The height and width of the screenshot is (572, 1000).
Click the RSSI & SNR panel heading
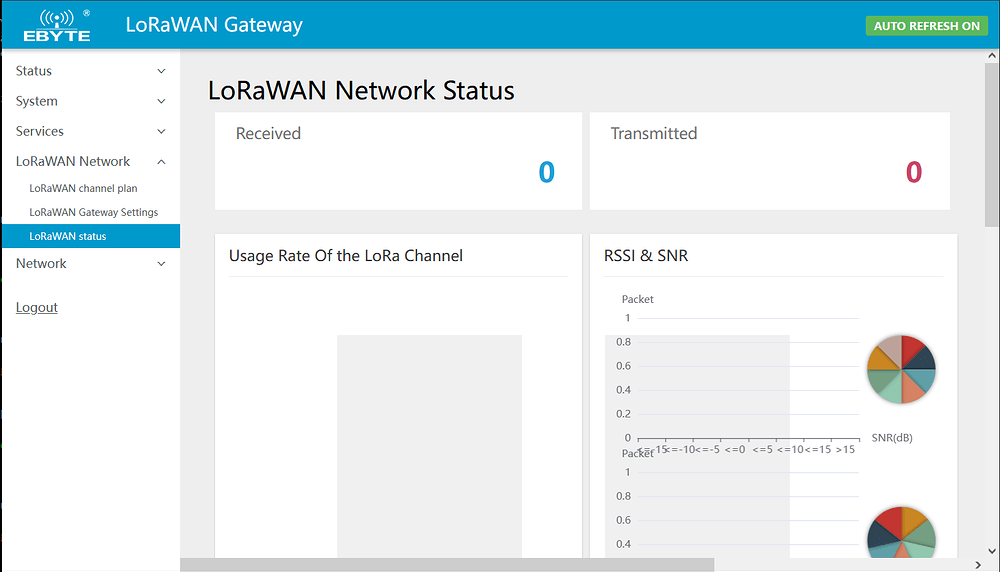646,256
